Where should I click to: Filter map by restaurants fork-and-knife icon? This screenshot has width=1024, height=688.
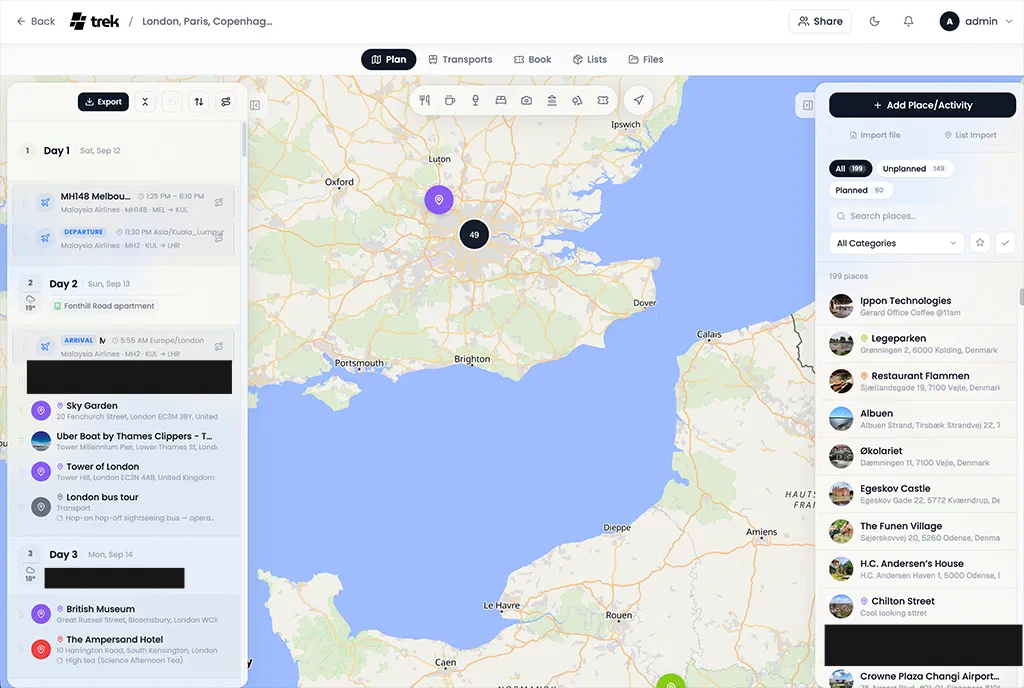click(424, 101)
